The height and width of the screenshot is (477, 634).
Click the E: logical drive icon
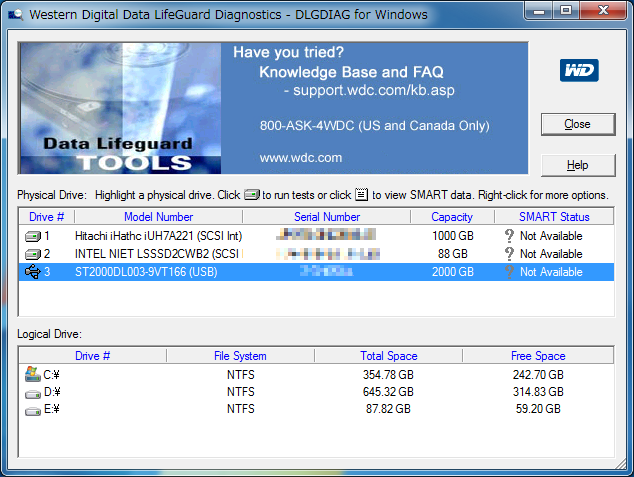point(32,409)
